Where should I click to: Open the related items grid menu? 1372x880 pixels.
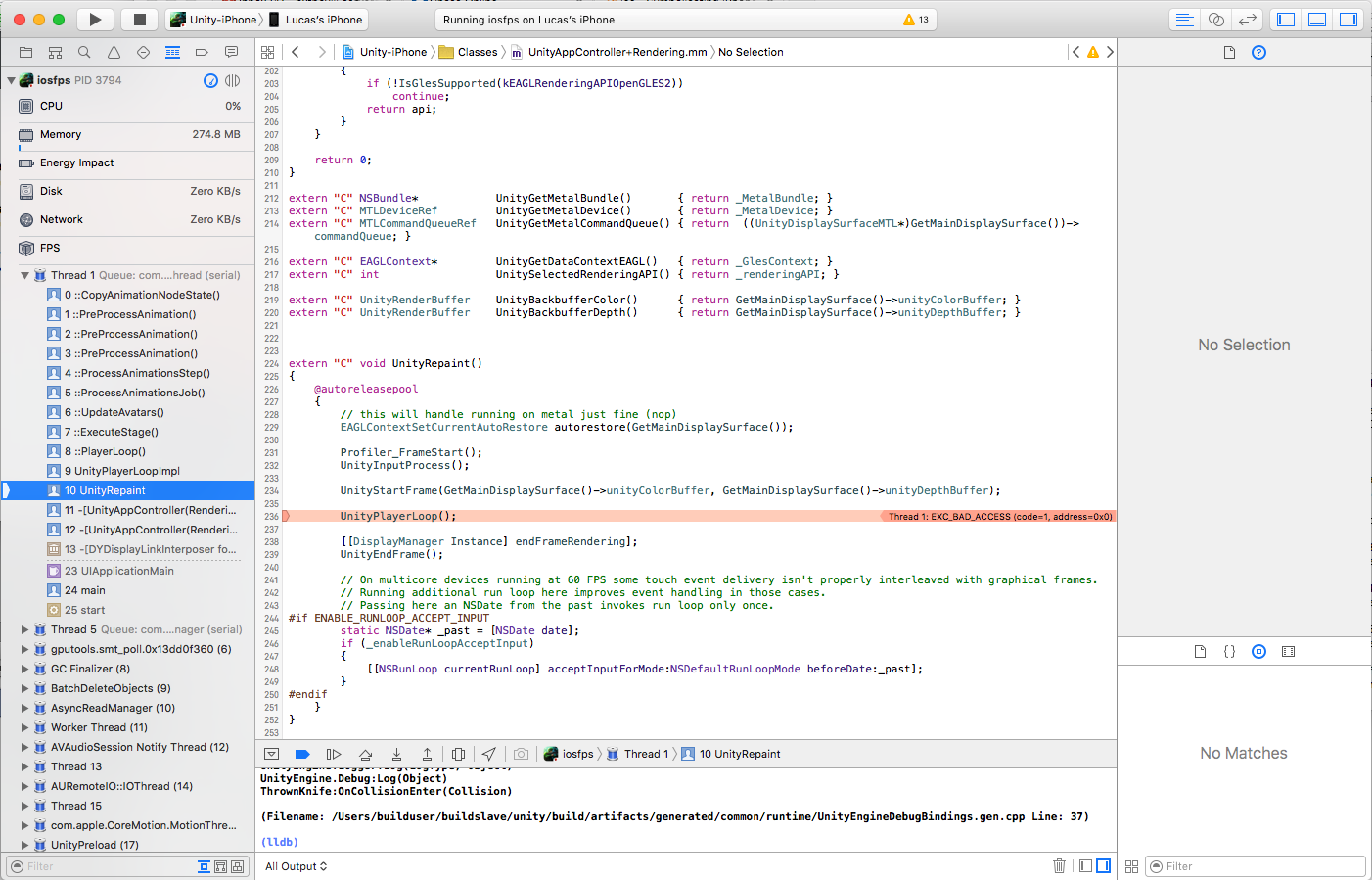coord(267,52)
